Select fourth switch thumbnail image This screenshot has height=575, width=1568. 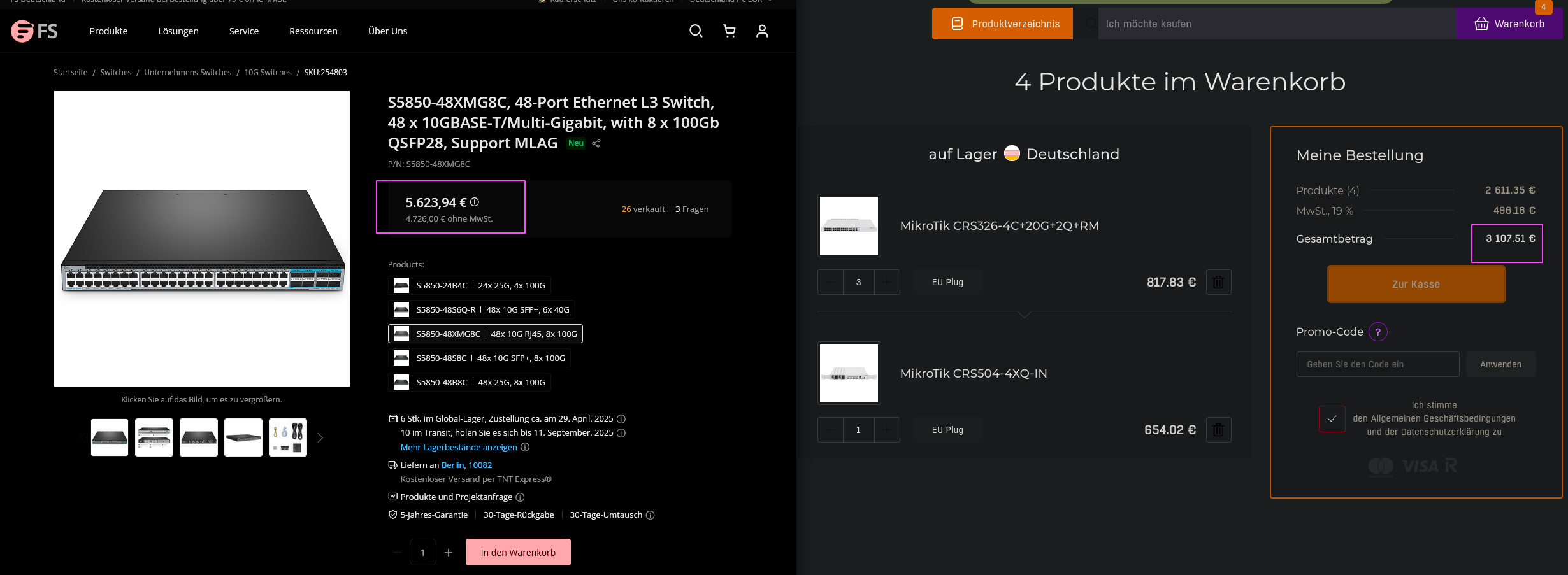point(243,437)
